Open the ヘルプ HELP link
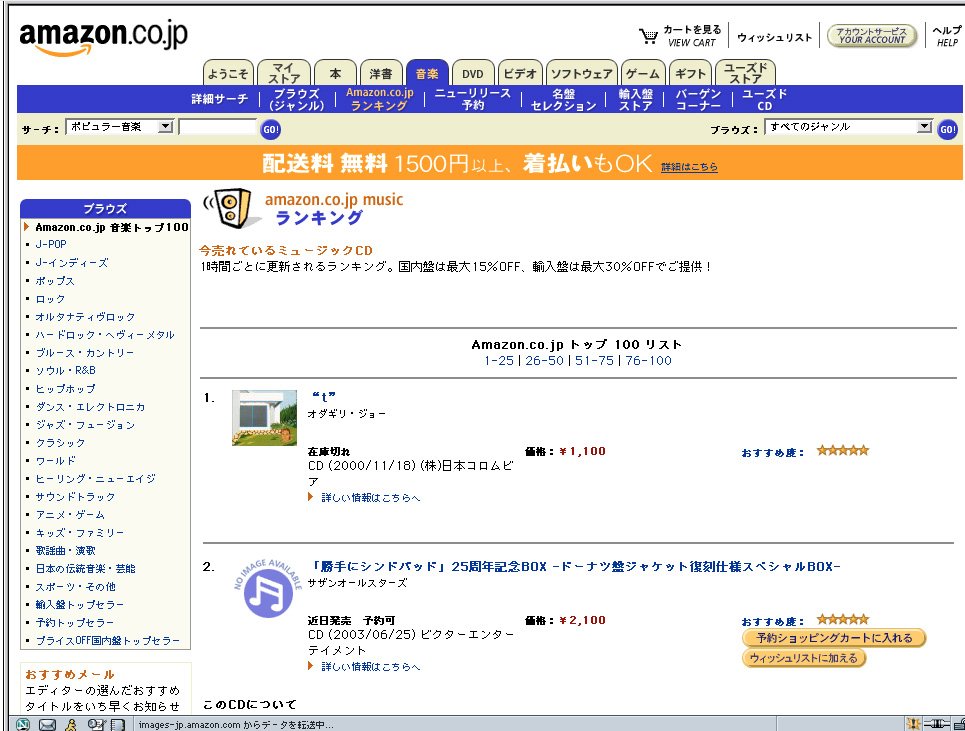This screenshot has height=731, width=965. tap(947, 36)
